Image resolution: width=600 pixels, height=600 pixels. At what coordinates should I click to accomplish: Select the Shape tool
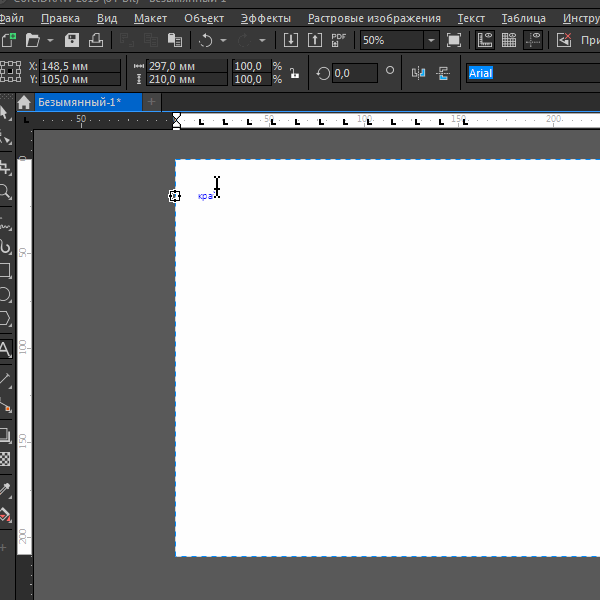(x=5, y=137)
